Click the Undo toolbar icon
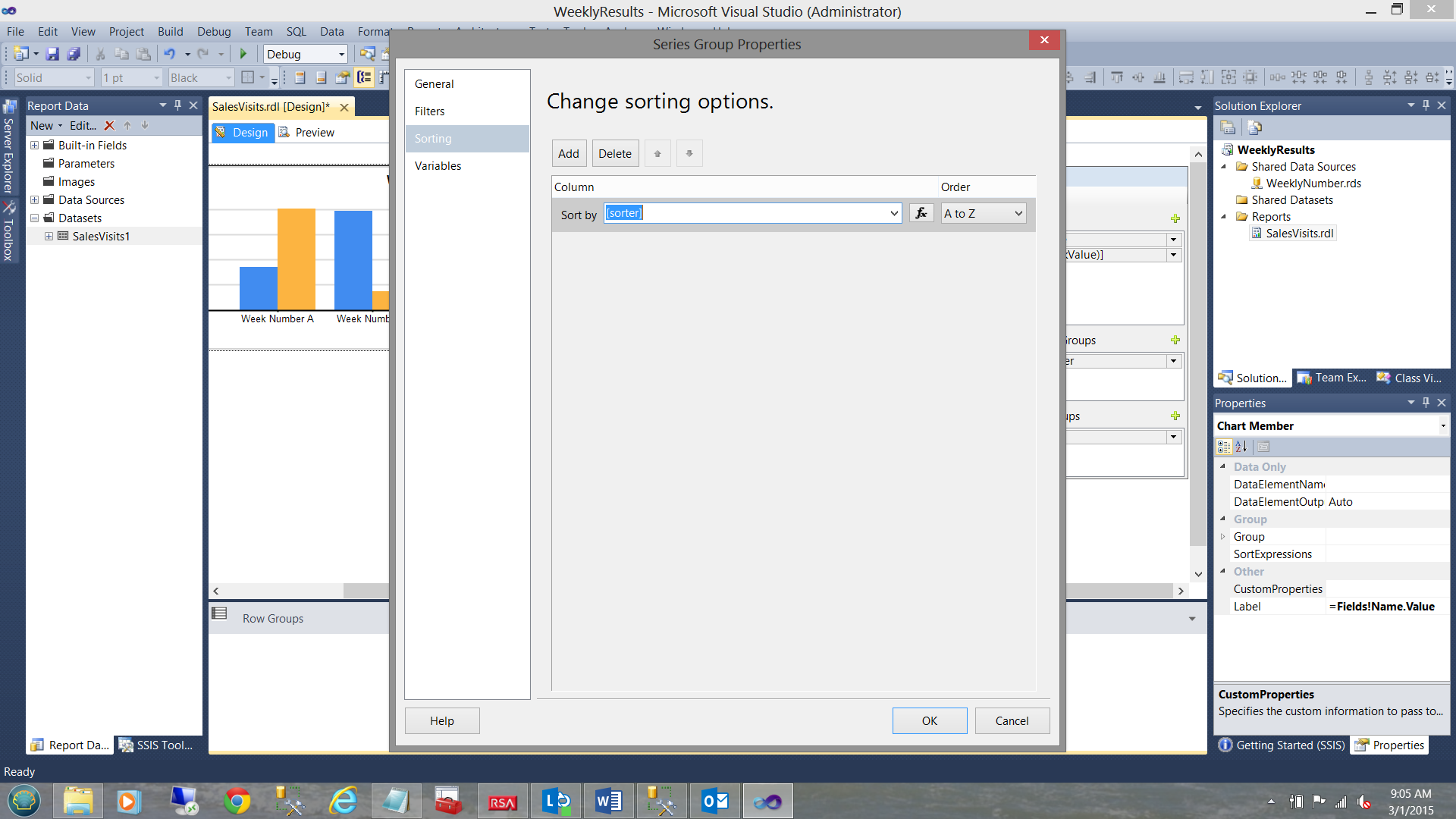The image size is (1456, 819). tap(169, 54)
